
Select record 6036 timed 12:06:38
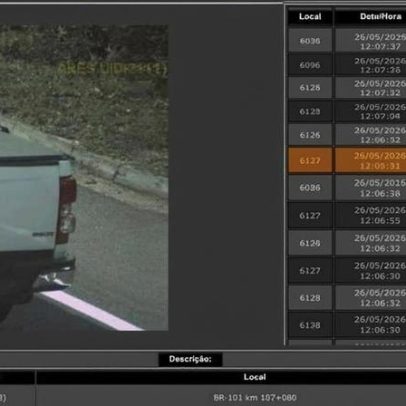[347, 188]
